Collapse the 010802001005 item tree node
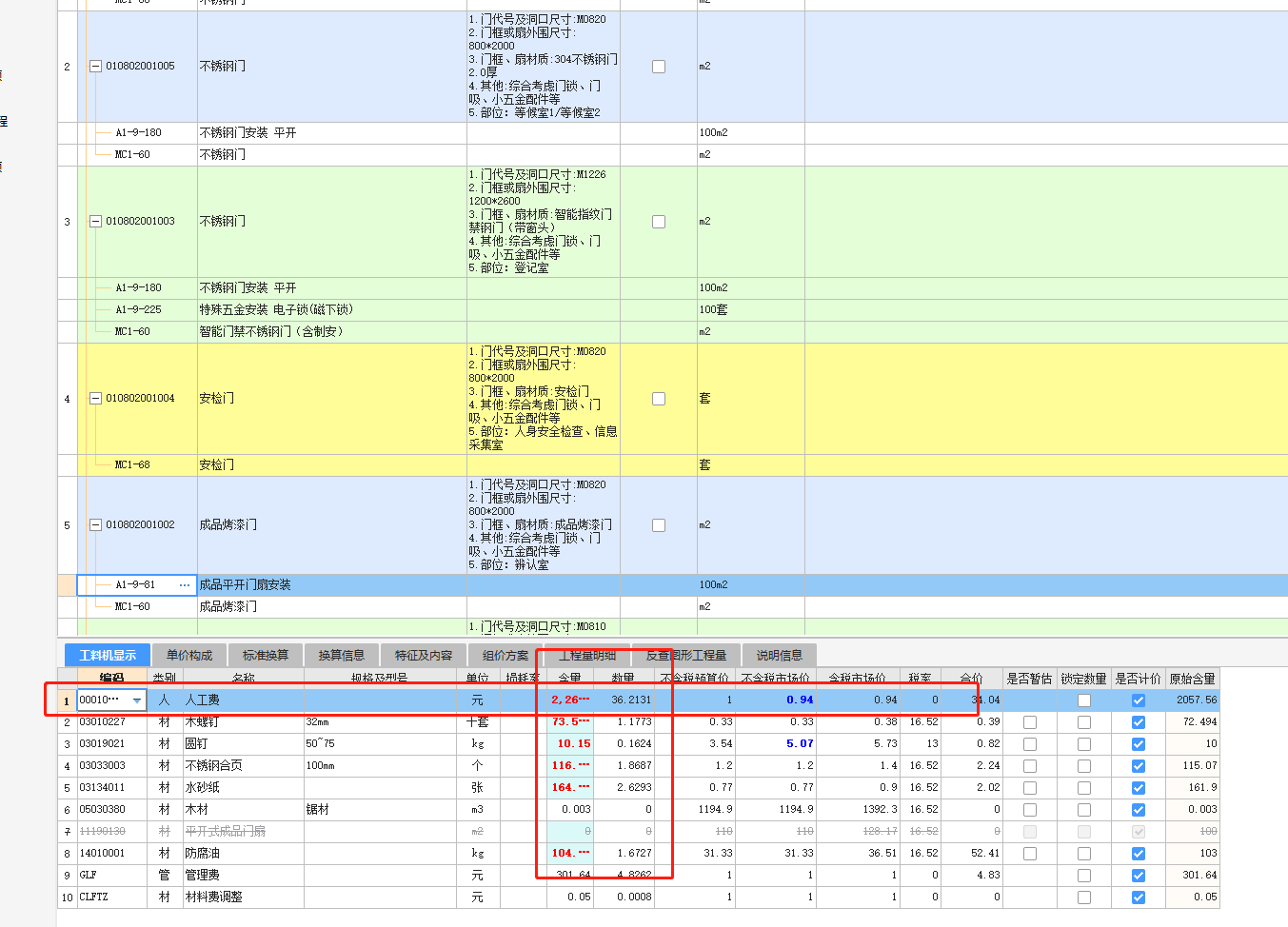This screenshot has width=1288, height=927. pos(95,67)
